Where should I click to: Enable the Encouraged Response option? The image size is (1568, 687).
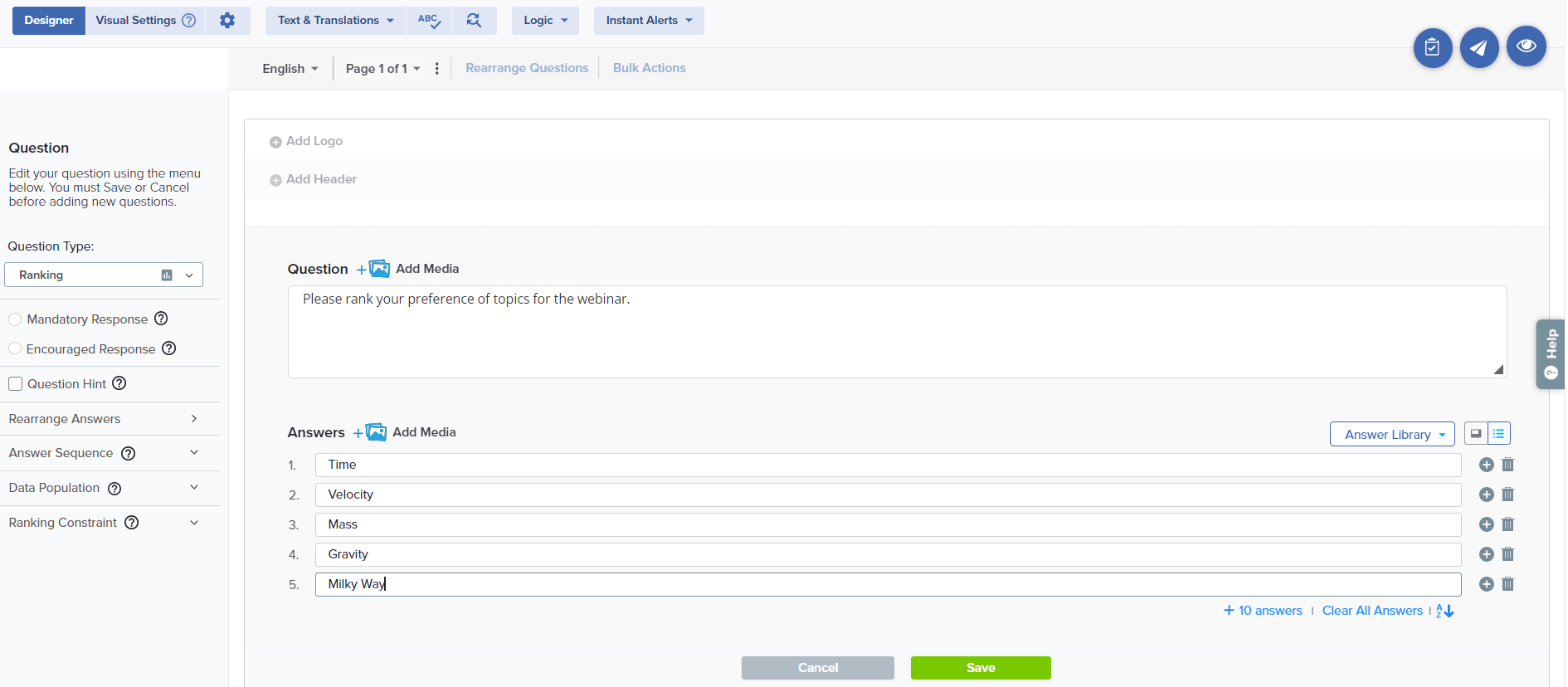click(15, 349)
